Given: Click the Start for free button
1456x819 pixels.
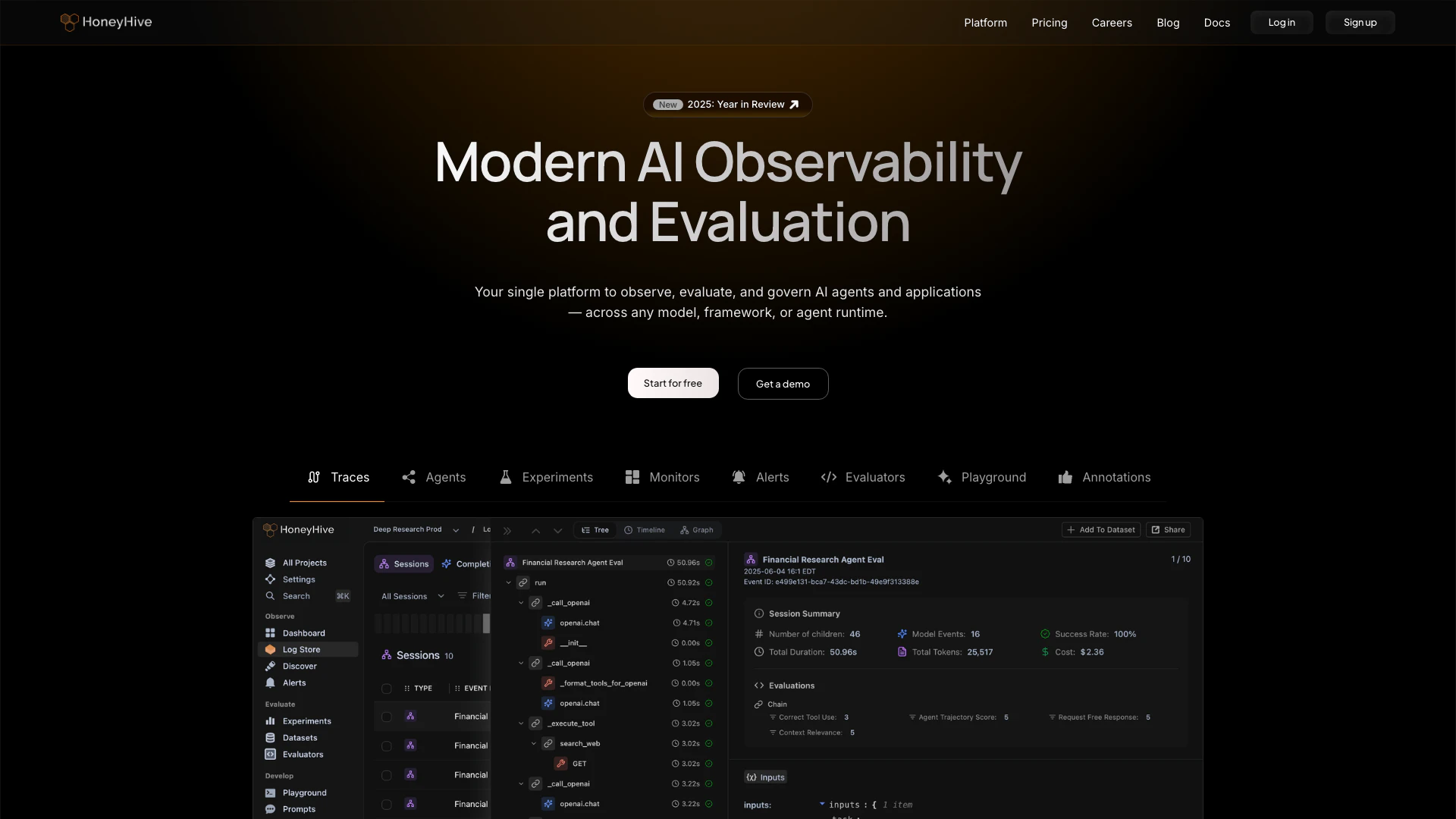Looking at the screenshot, I should (x=673, y=383).
